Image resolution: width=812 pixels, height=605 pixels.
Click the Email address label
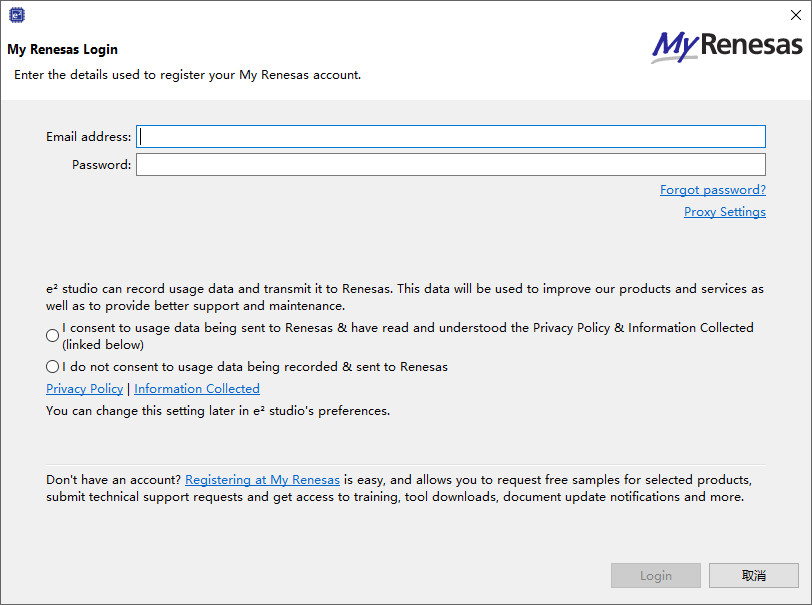pyautogui.click(x=89, y=137)
